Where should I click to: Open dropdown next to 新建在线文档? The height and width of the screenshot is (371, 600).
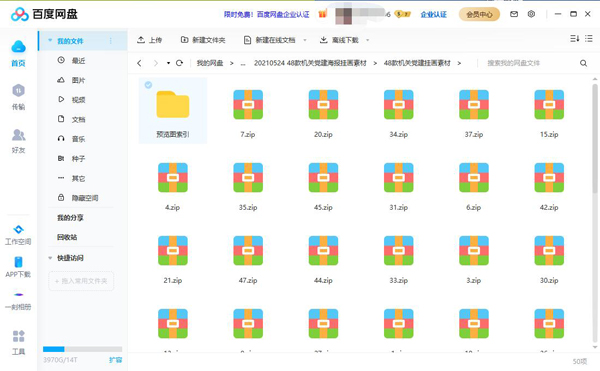point(305,40)
